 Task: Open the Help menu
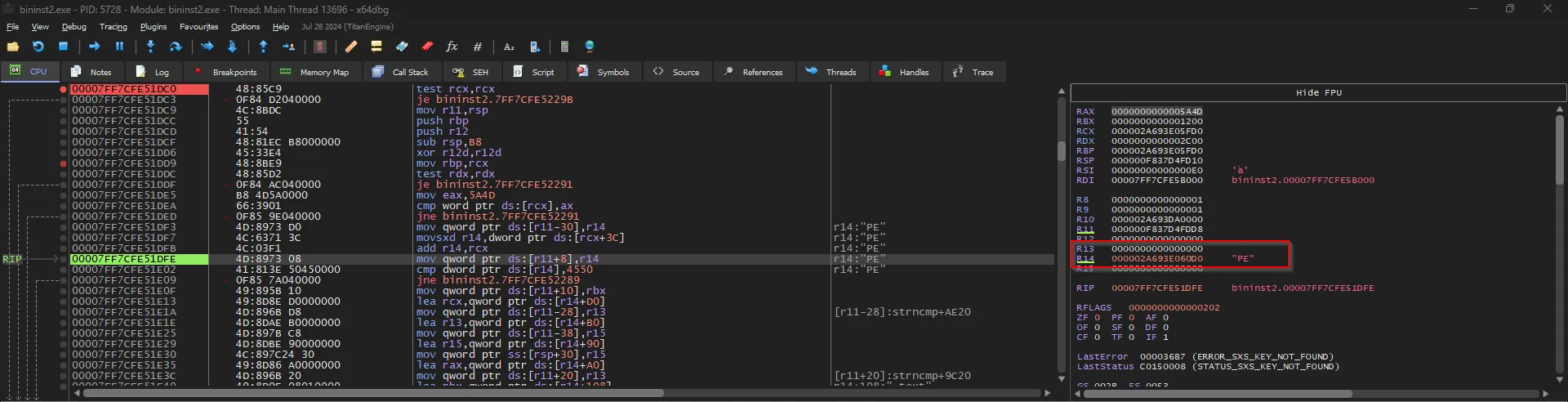(281, 27)
